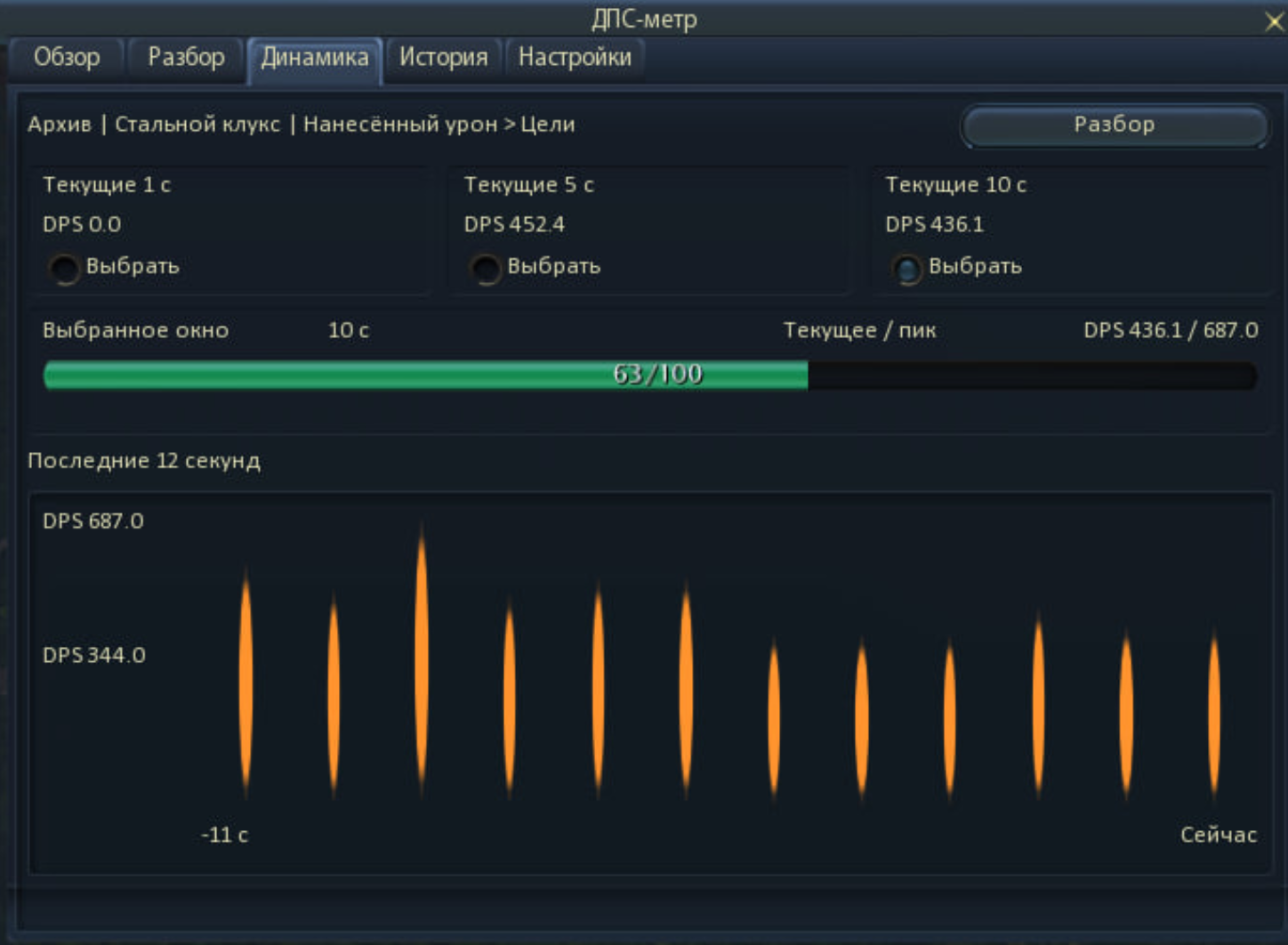Click the breadcrumb Стальной клукс
Viewport: 1288px width, 945px height.
coord(197,125)
